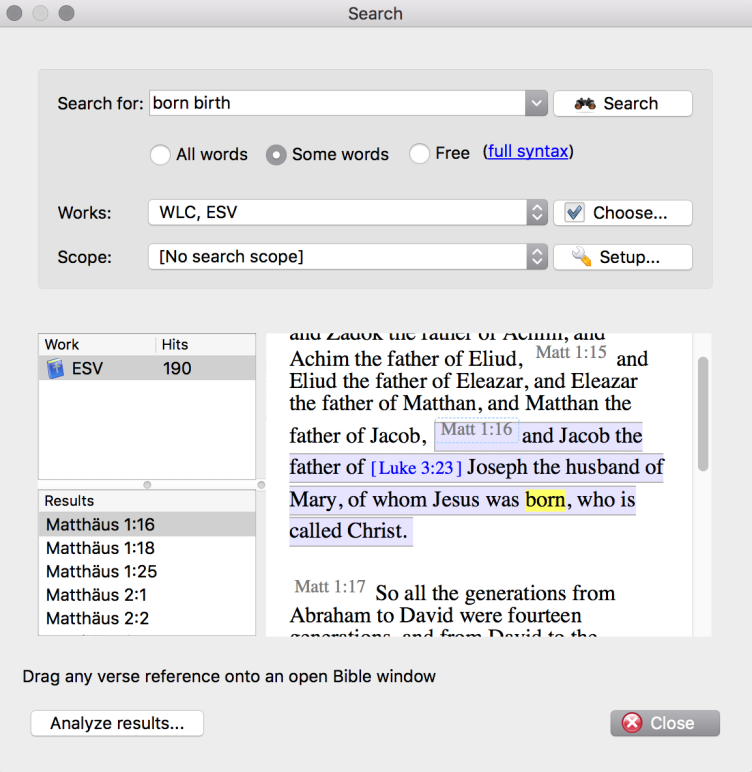Click the verse text vertical scrollbar

[x=702, y=412]
